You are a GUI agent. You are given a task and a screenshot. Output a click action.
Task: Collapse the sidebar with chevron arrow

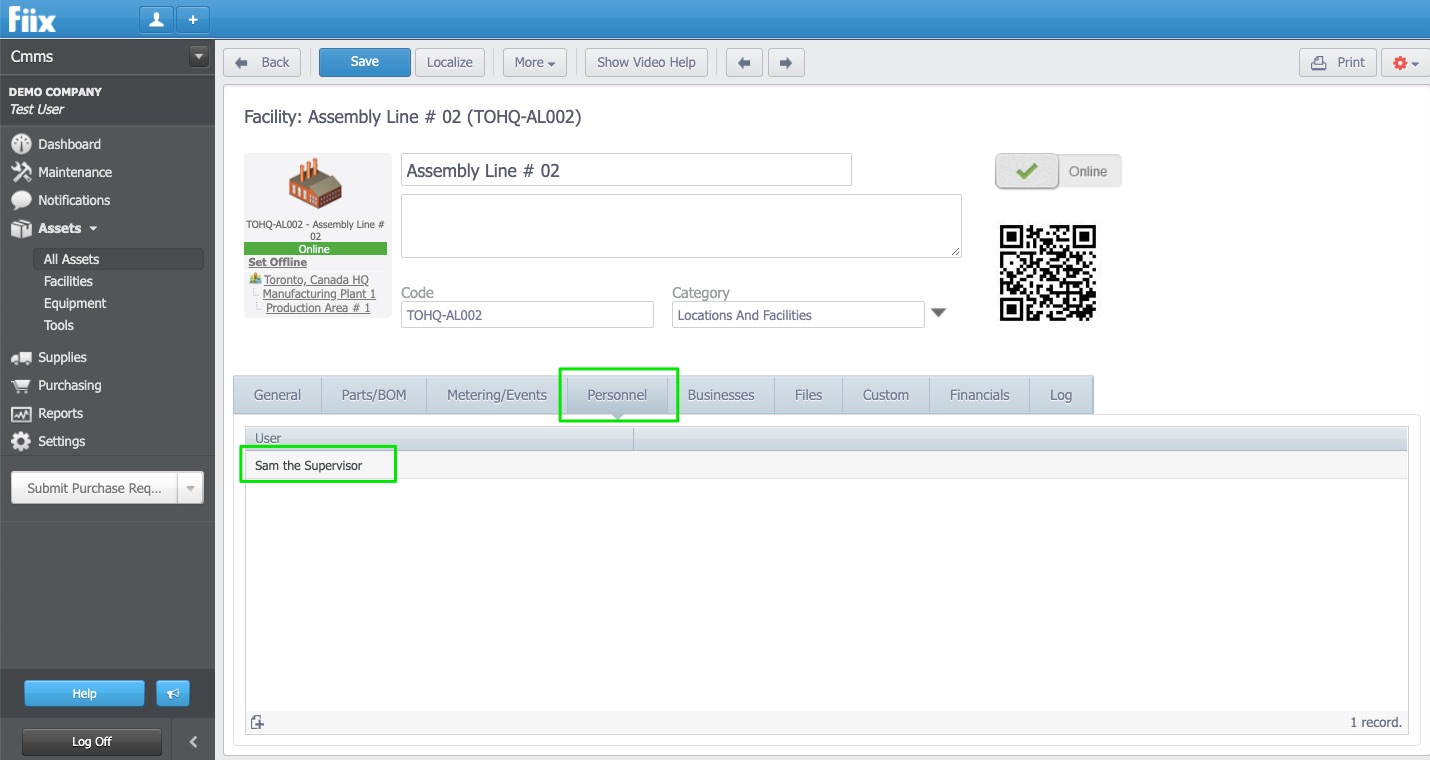(x=193, y=742)
